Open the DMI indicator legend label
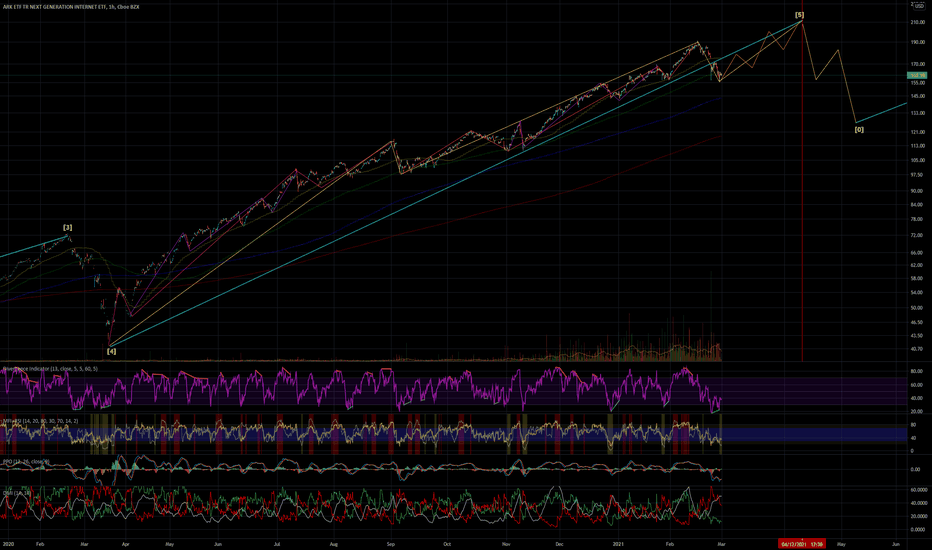The height and width of the screenshot is (550, 932). pos(17,493)
